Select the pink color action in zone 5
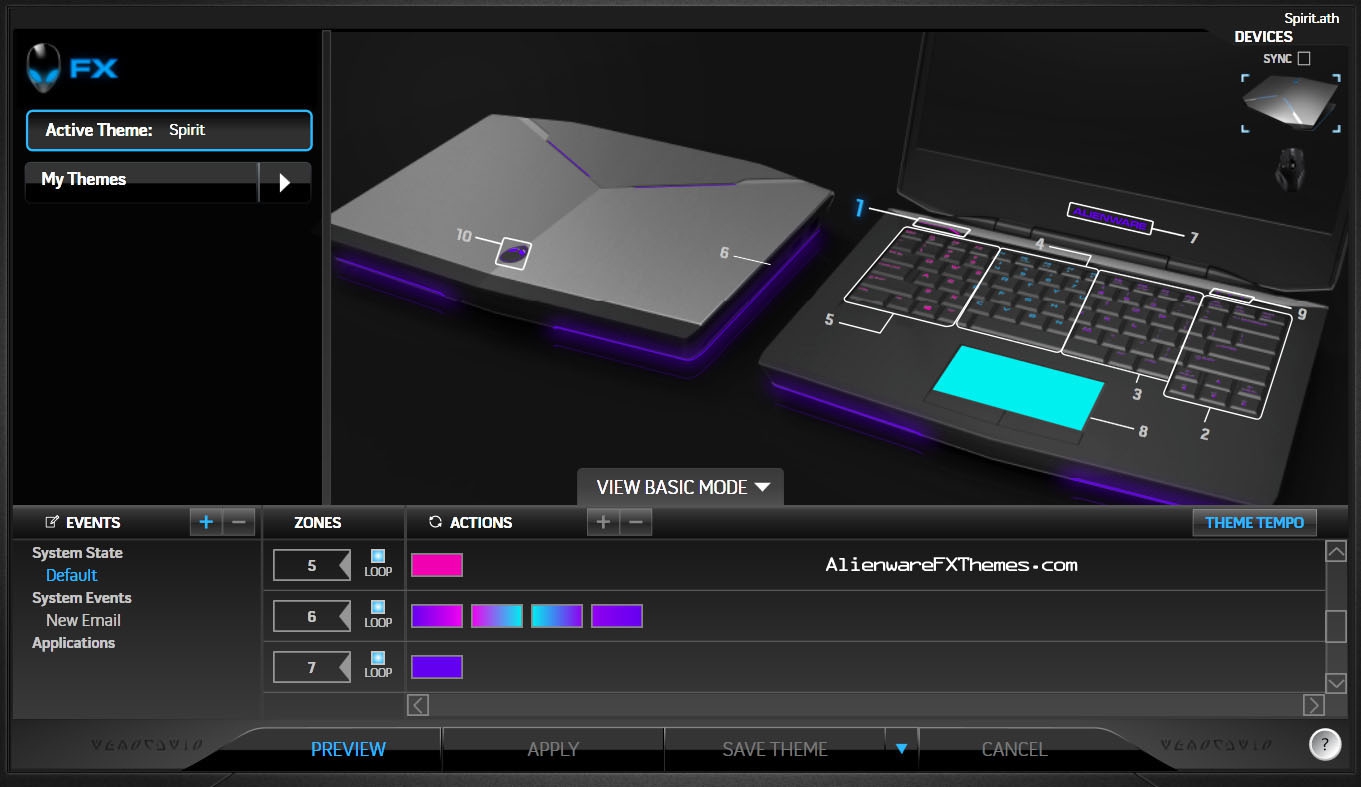 [437, 565]
